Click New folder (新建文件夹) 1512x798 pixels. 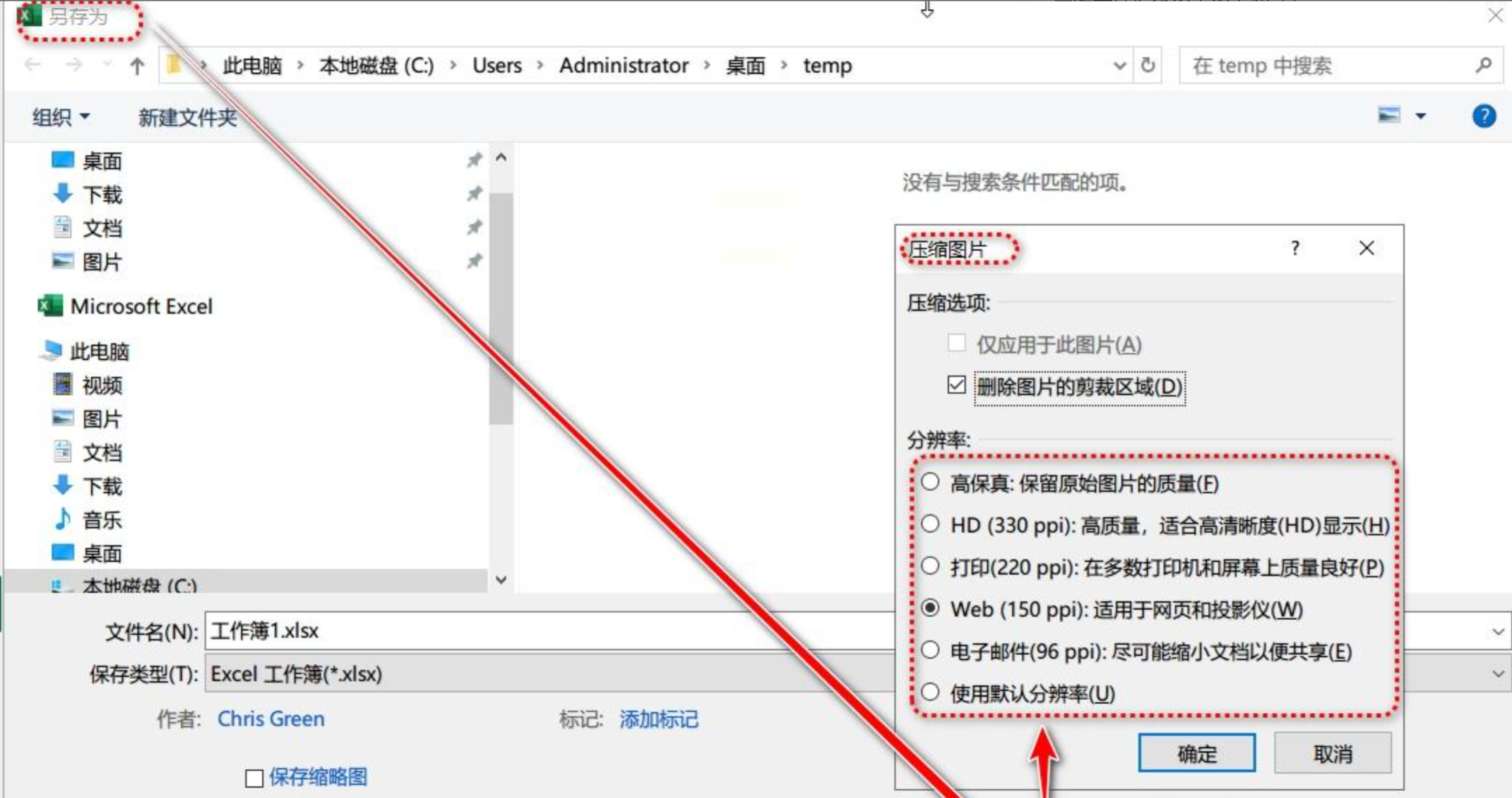coord(187,117)
